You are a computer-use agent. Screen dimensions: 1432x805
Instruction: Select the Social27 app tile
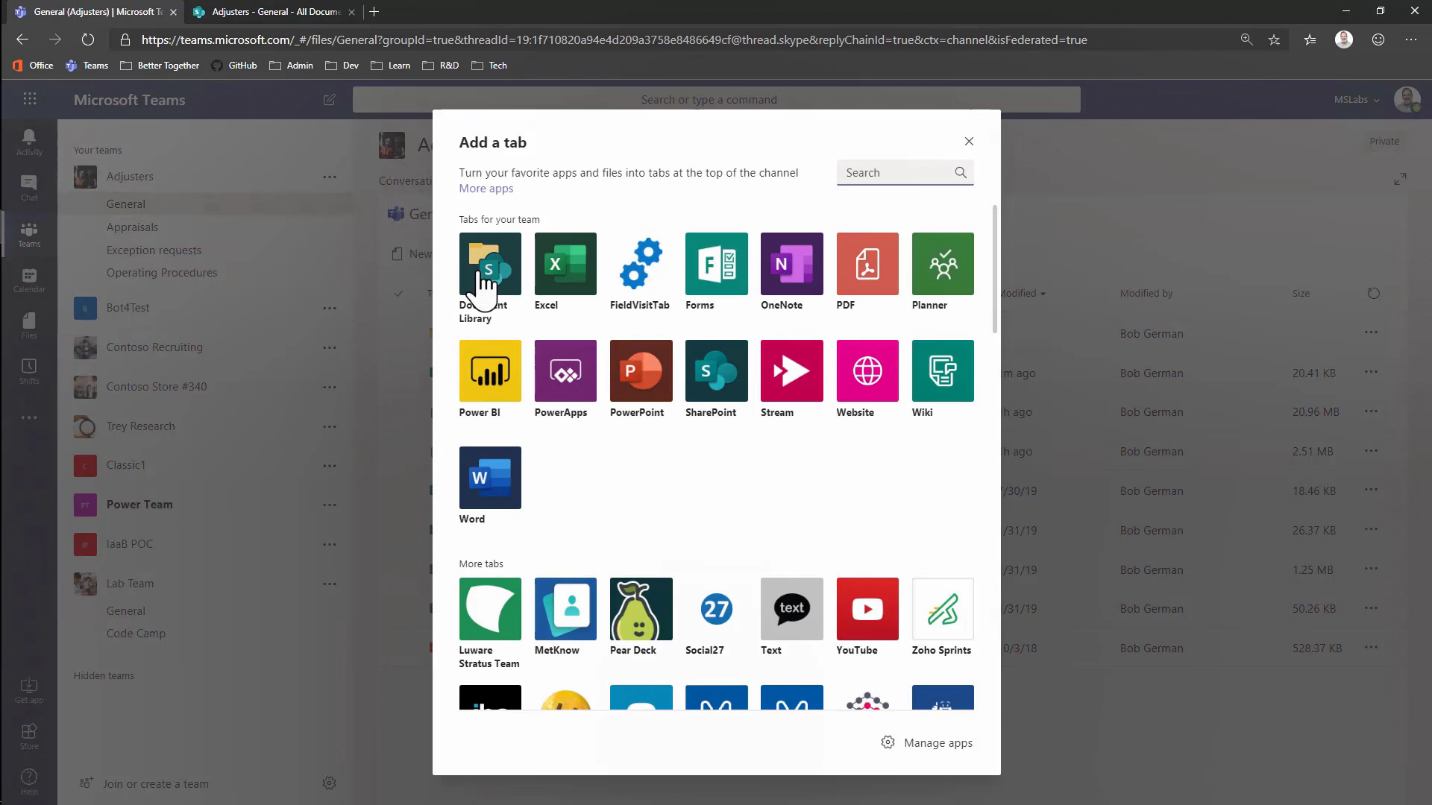[x=716, y=609]
